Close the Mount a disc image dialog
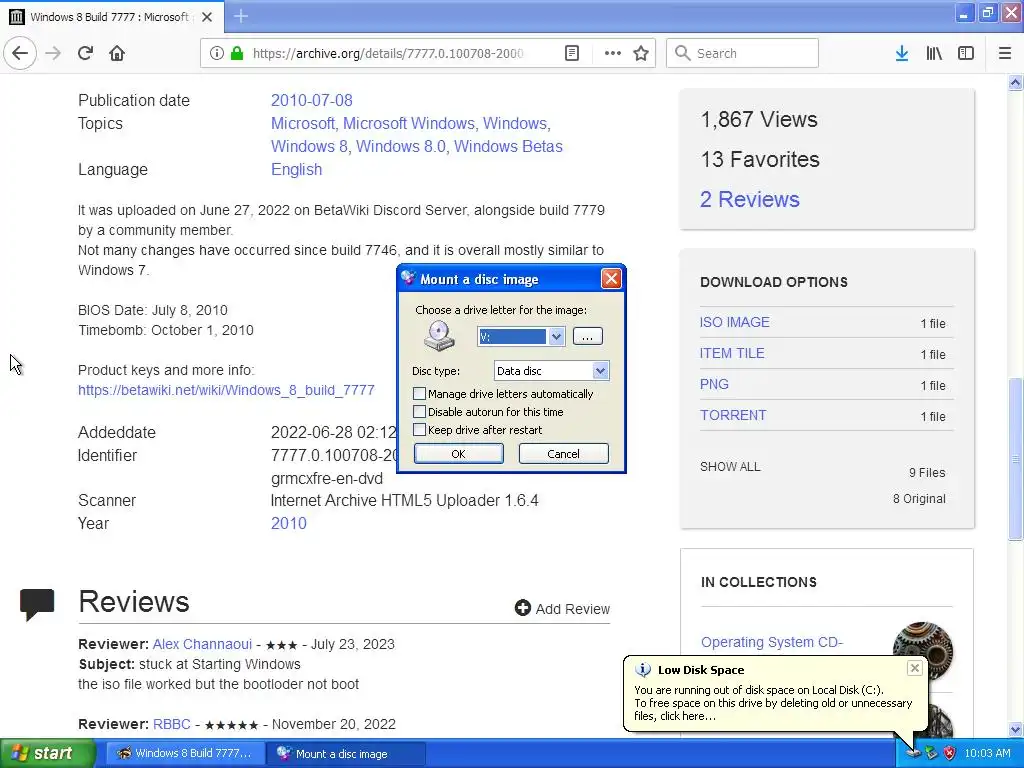1024x768 pixels. (611, 279)
